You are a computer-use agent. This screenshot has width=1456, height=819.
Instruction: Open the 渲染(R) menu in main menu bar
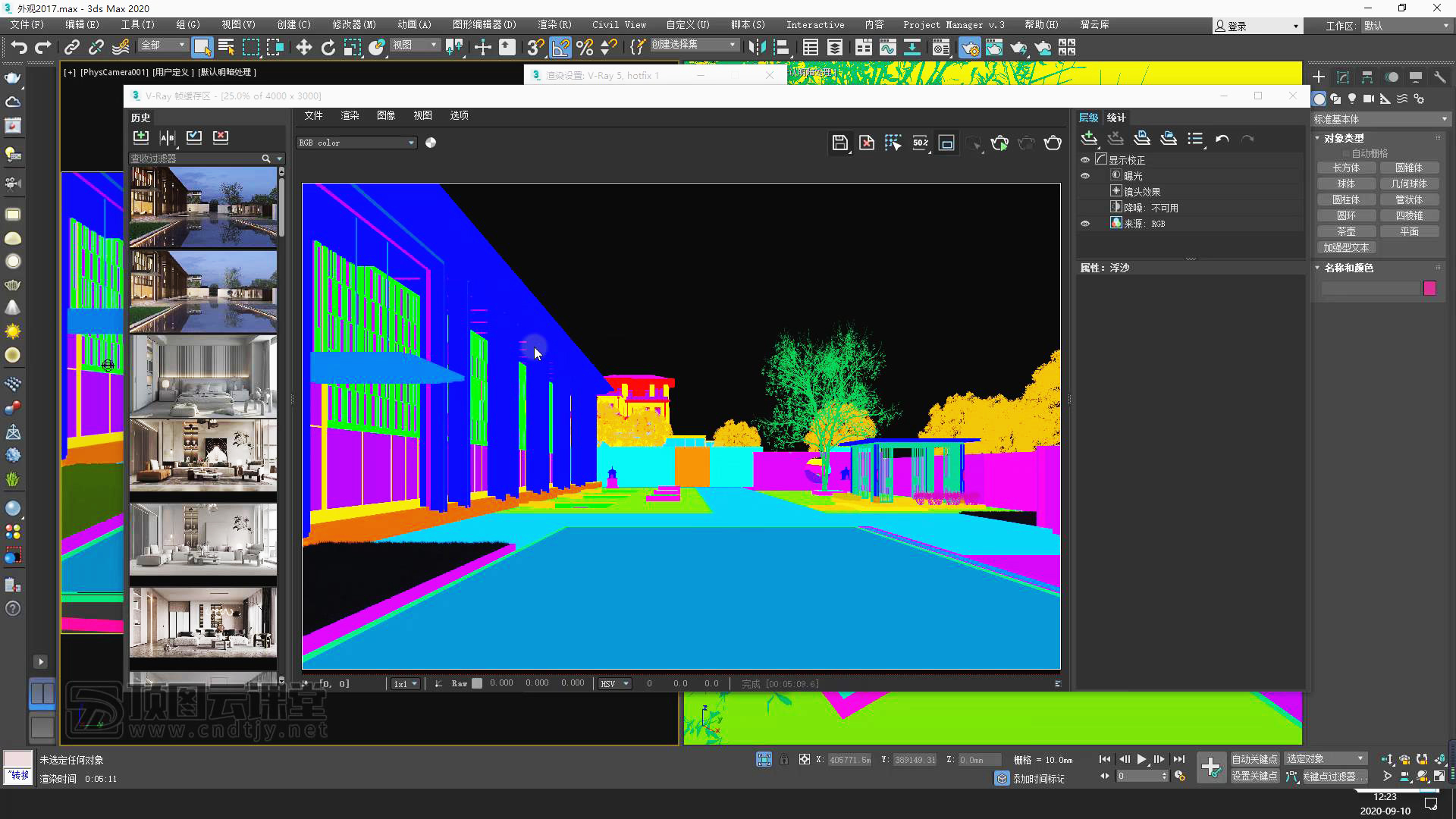pos(554,24)
